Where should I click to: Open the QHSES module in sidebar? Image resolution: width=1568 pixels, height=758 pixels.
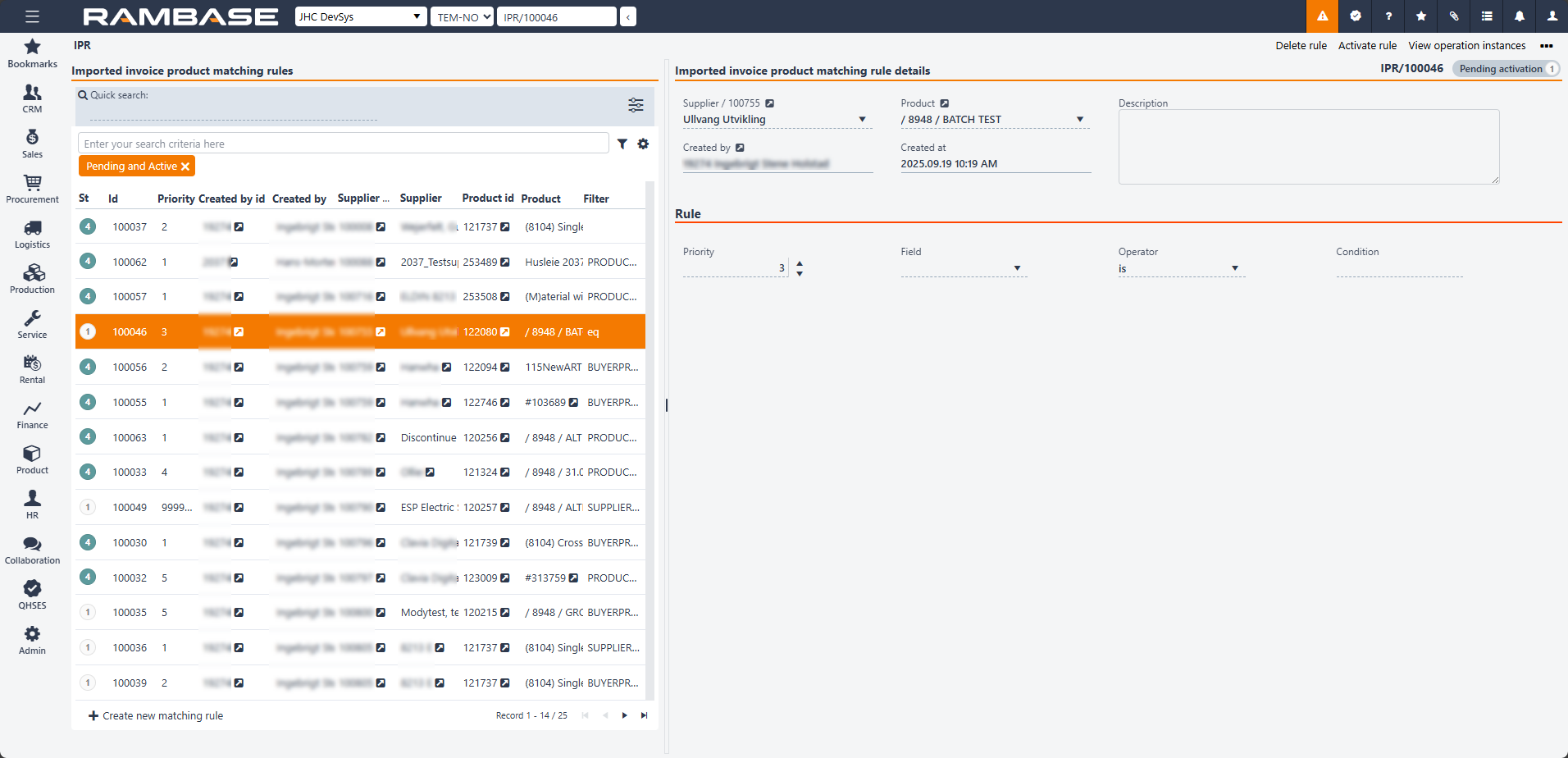(32, 595)
